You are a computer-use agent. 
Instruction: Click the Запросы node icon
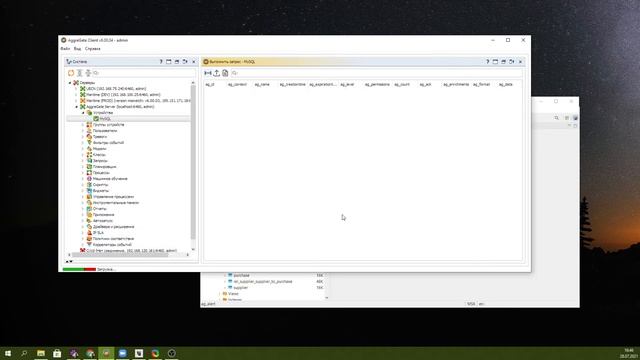coord(89,161)
